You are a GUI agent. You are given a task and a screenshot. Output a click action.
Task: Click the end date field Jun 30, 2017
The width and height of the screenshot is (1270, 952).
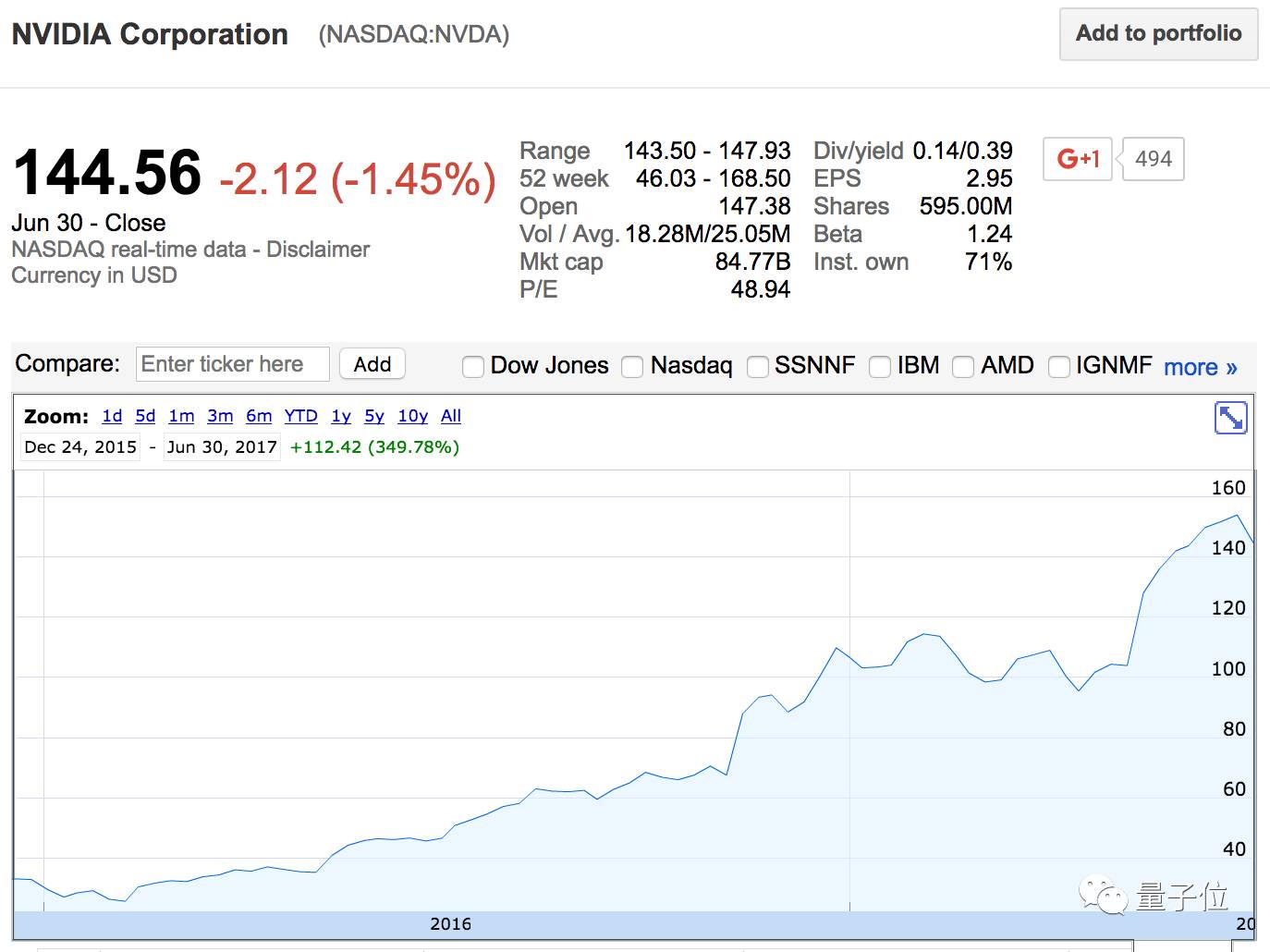pos(222,447)
